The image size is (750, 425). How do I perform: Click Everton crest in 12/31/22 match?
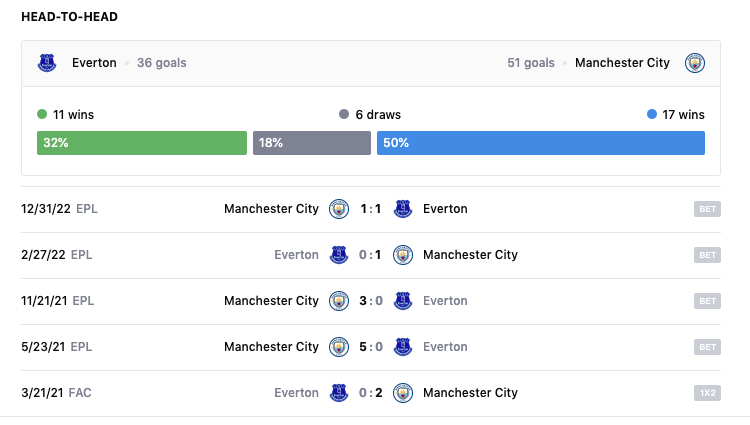pyautogui.click(x=403, y=209)
